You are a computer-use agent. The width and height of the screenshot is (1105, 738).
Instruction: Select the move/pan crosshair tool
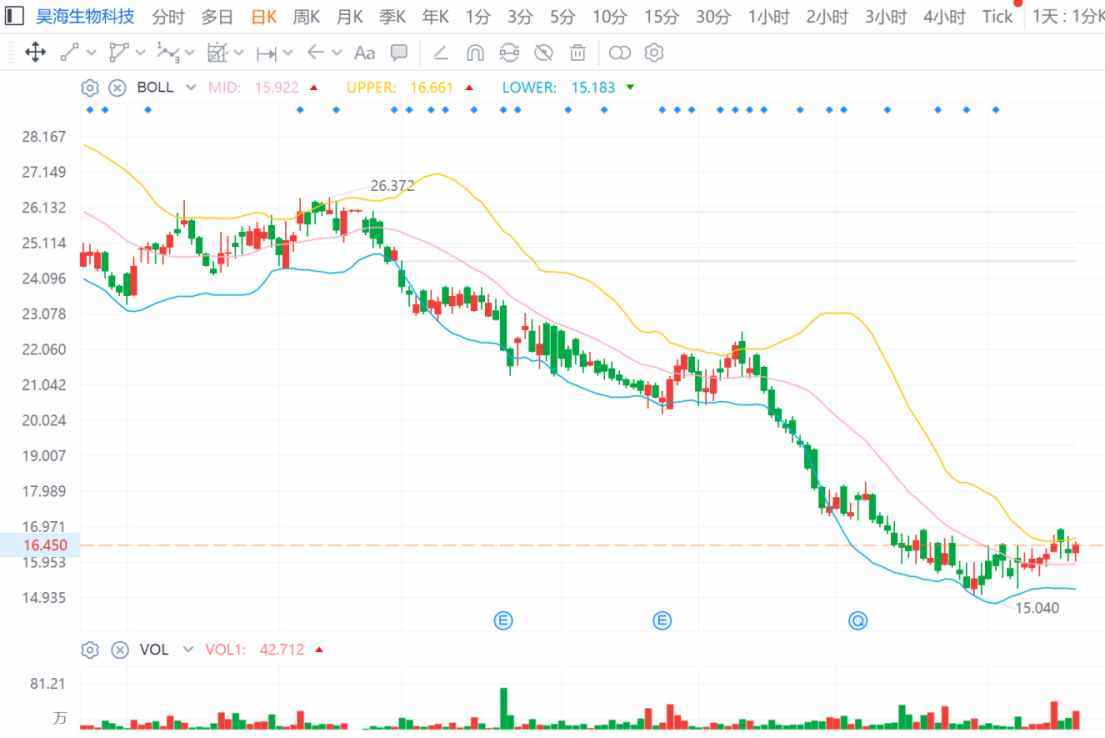(35, 52)
